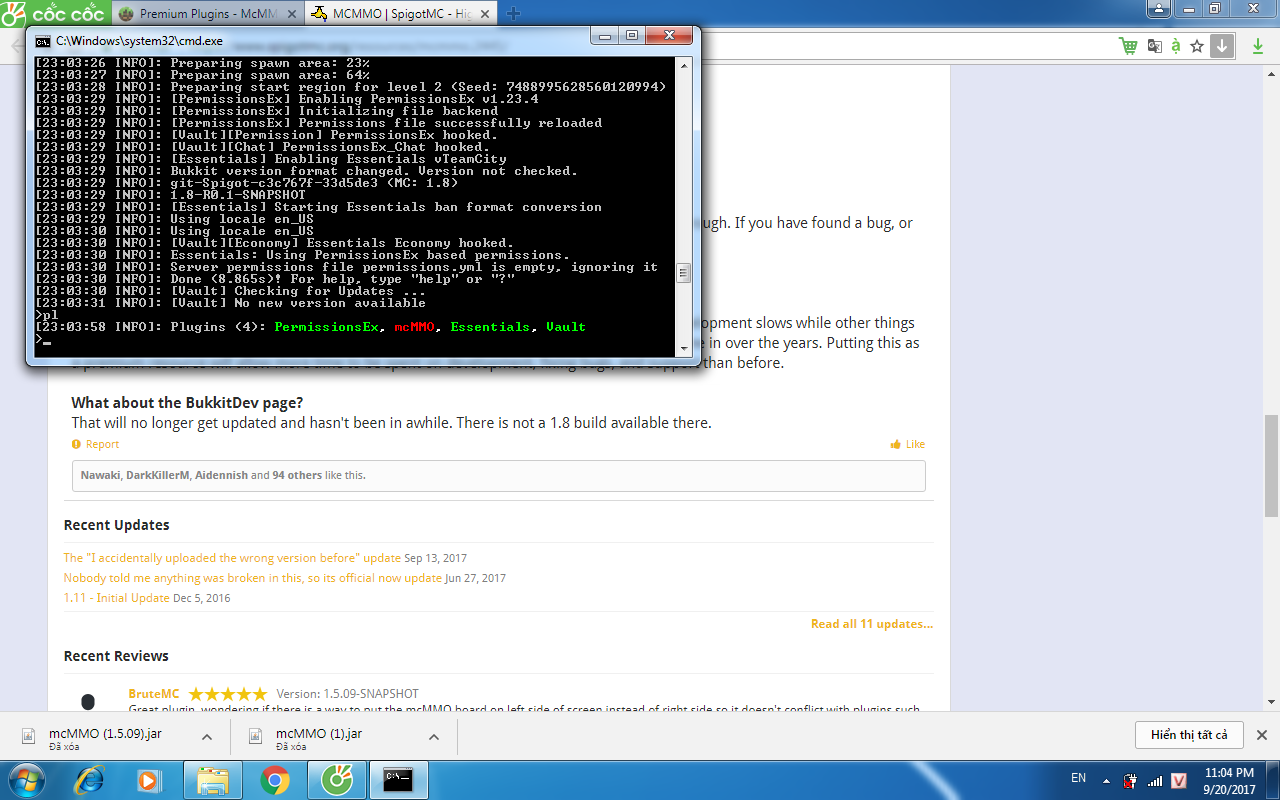Viewport: 1280px width, 800px height.
Task: Open Windows Media Player from the taskbar
Action: [x=150, y=780]
